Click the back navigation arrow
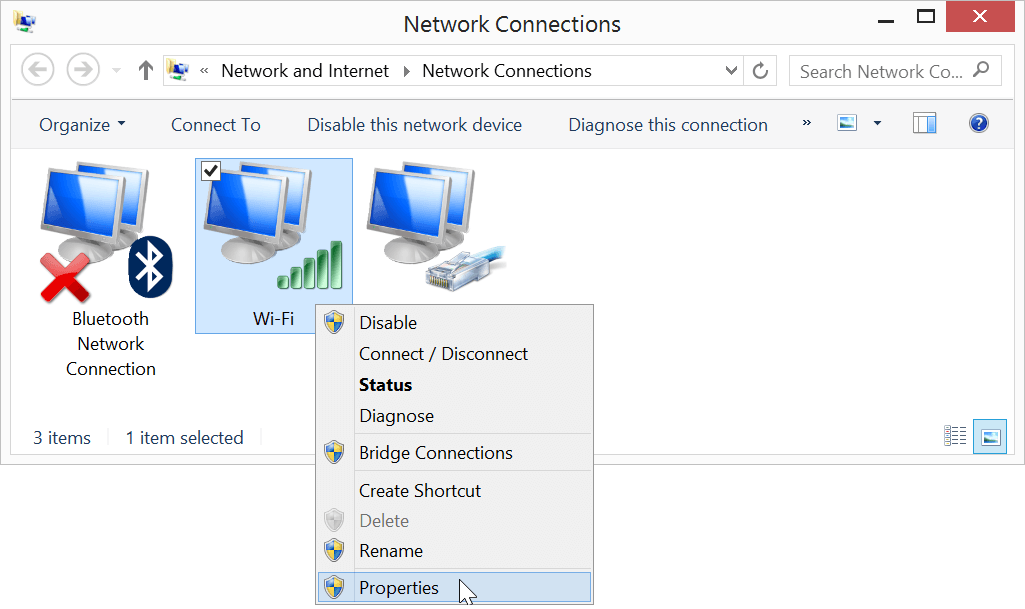Image resolution: width=1025 pixels, height=609 pixels. tap(37, 70)
